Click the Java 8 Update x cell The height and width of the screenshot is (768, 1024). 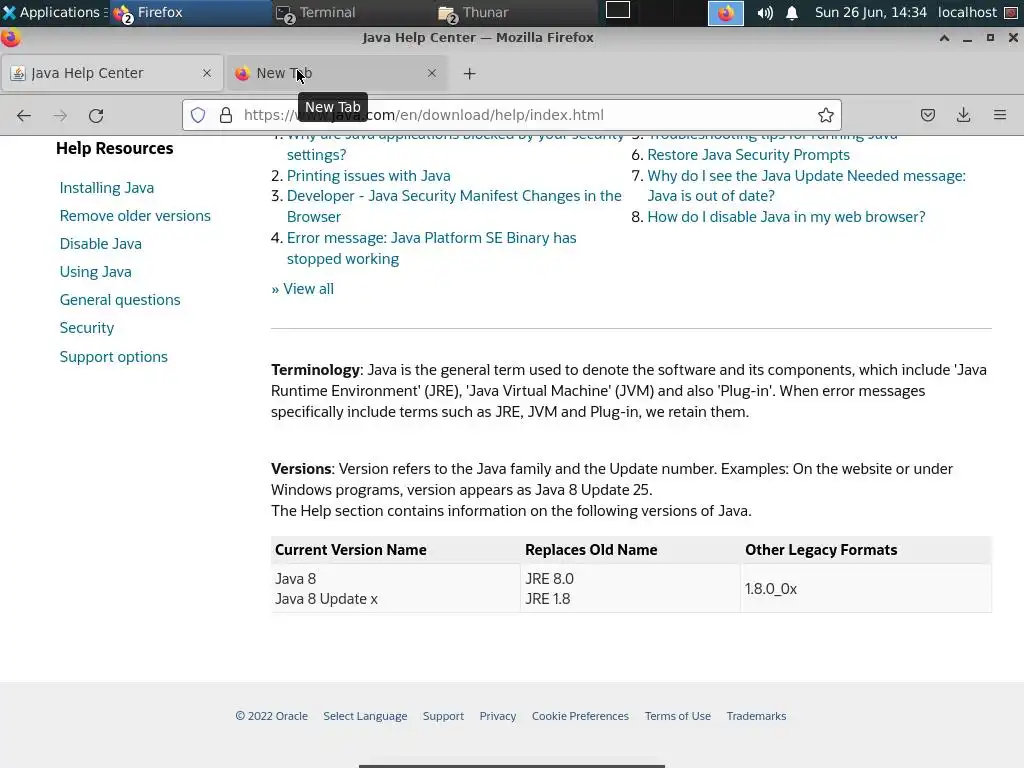coord(327,599)
